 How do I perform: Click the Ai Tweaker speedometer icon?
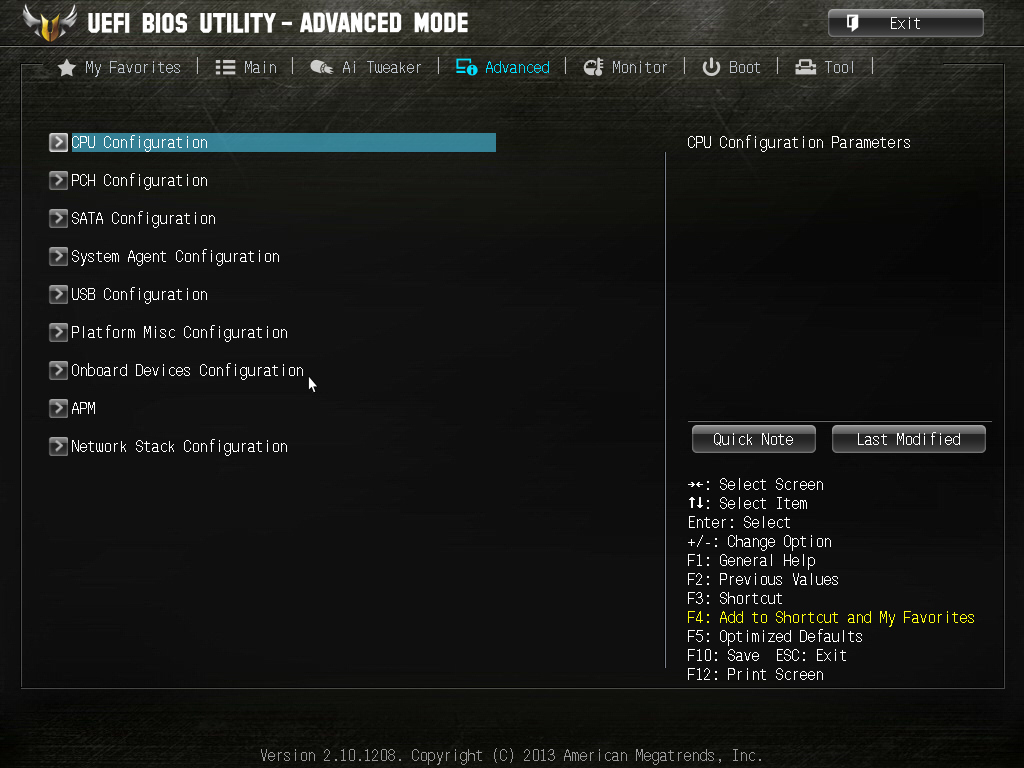[x=321, y=67]
